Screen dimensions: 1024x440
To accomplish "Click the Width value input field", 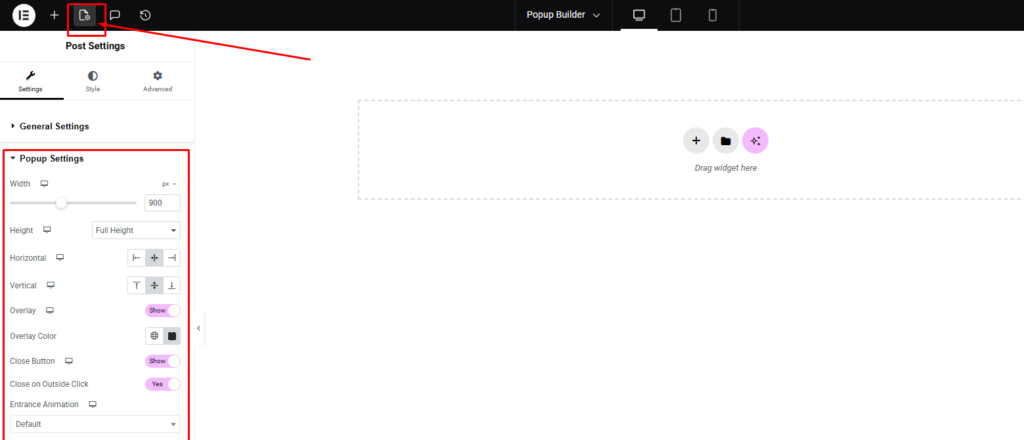I will (x=162, y=203).
